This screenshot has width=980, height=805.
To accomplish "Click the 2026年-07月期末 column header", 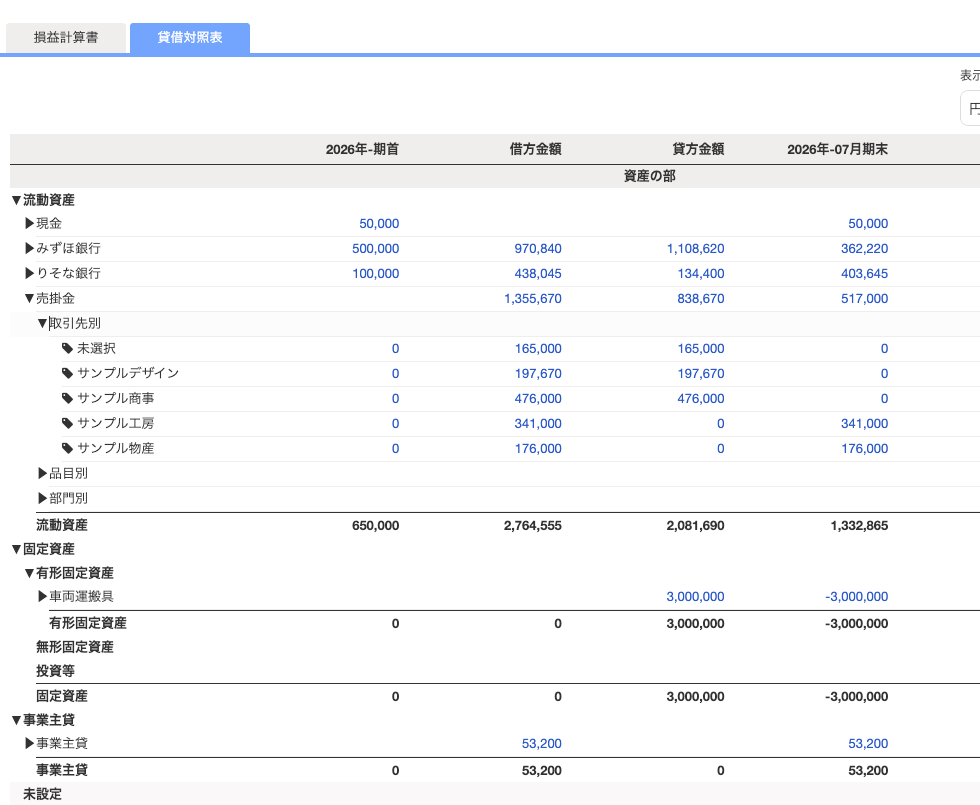I will click(838, 149).
